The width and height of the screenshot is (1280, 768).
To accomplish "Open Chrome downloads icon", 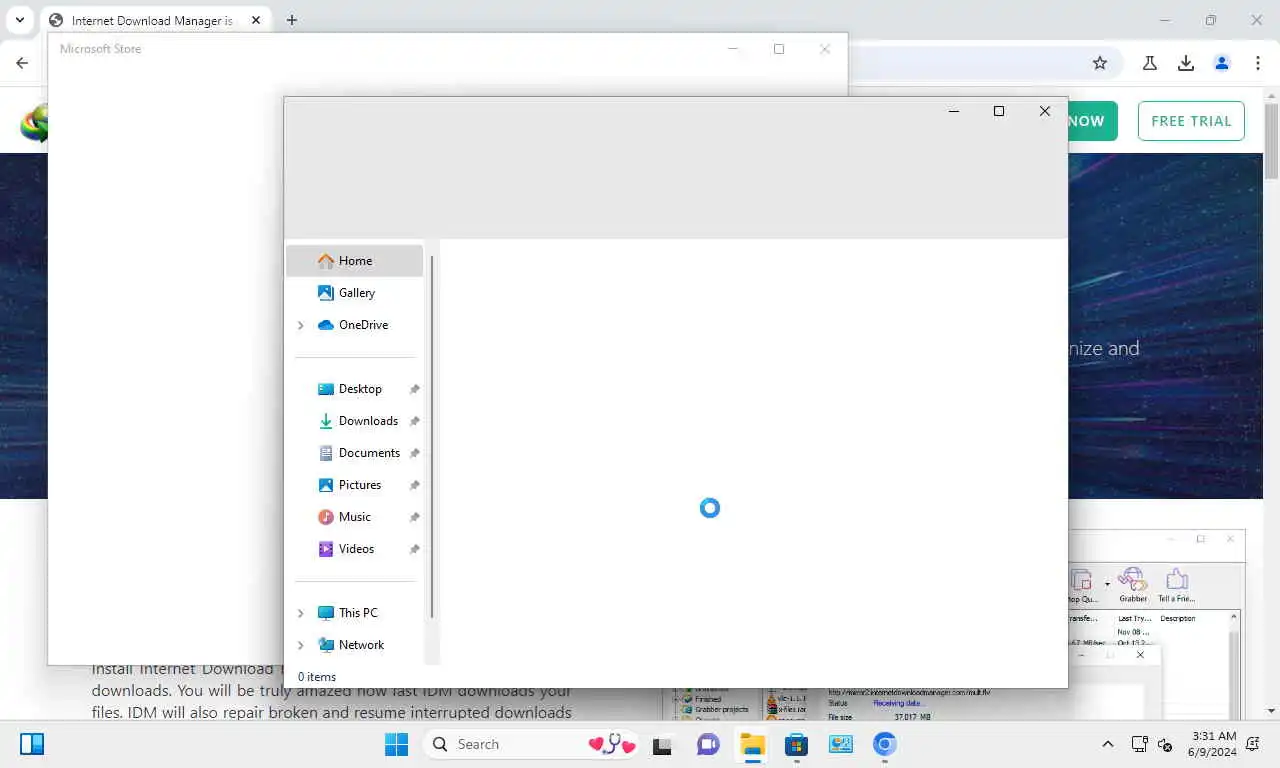I will [1186, 63].
